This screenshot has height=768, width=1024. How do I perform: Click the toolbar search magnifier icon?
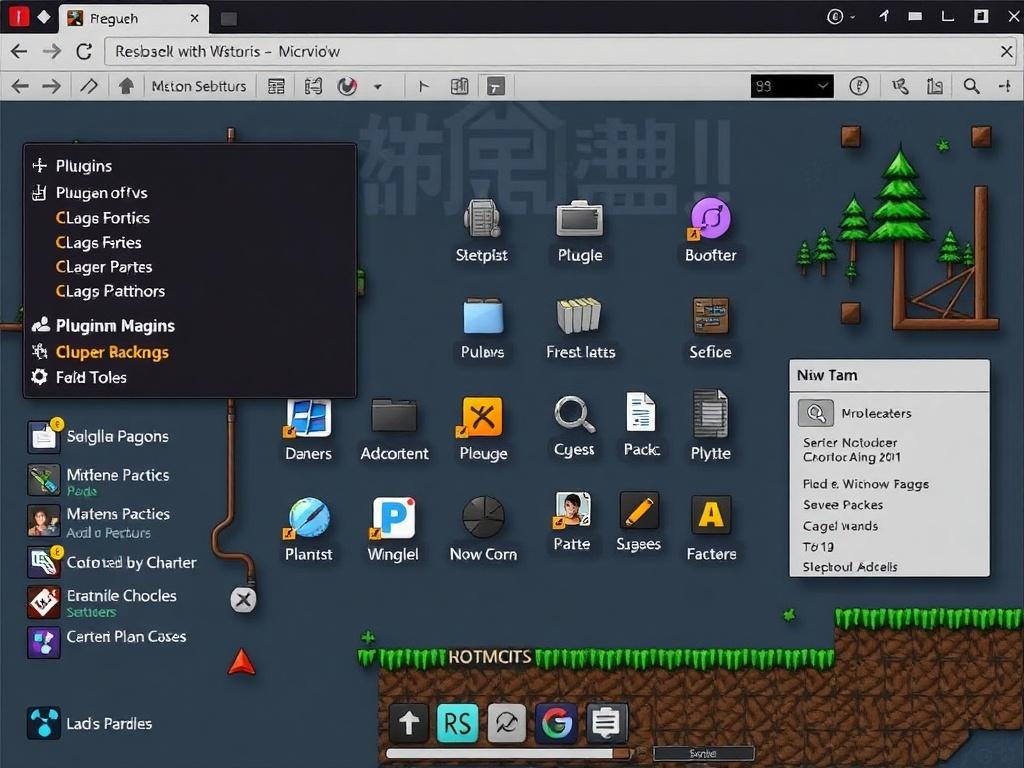pyautogui.click(x=971, y=86)
